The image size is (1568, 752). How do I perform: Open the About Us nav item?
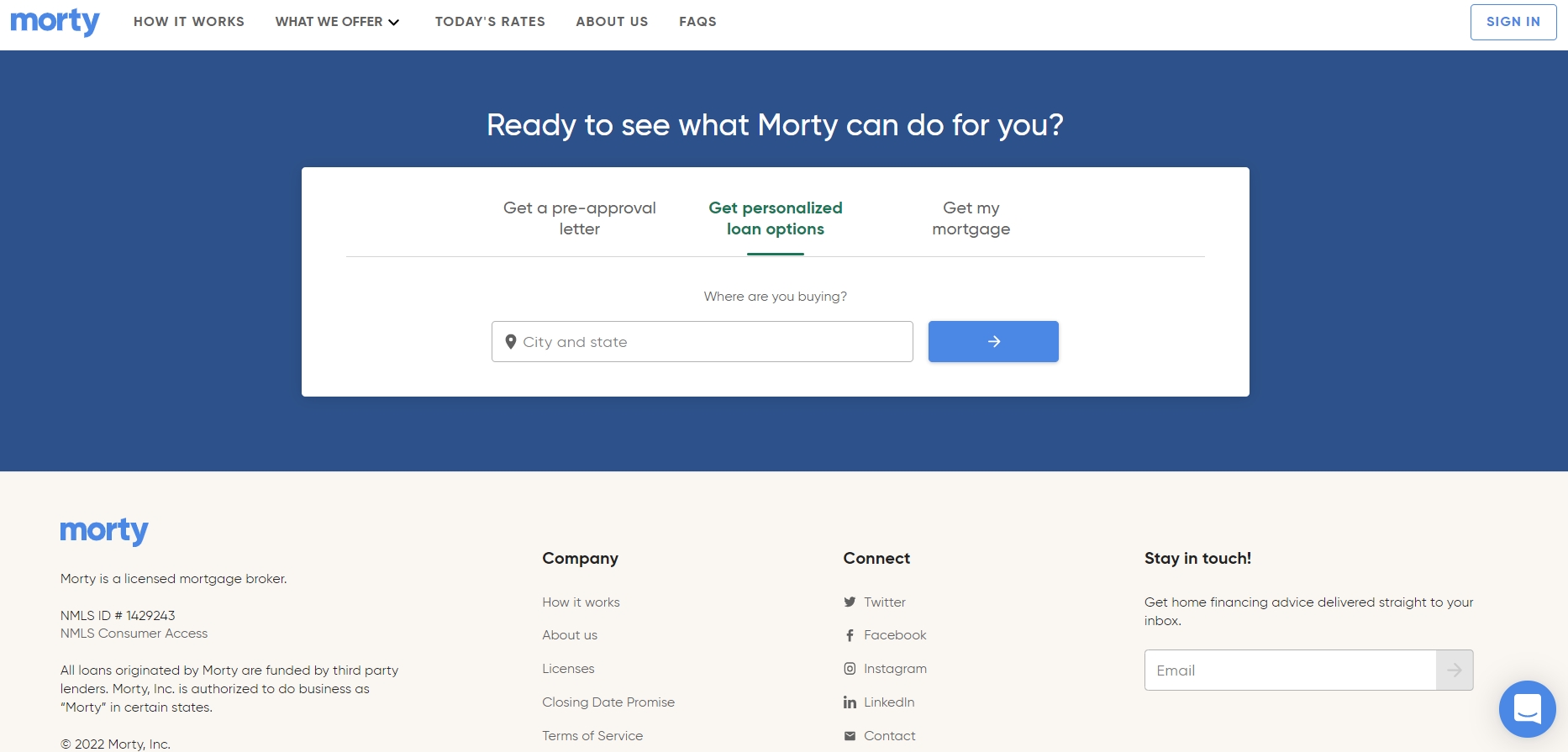[x=612, y=22]
